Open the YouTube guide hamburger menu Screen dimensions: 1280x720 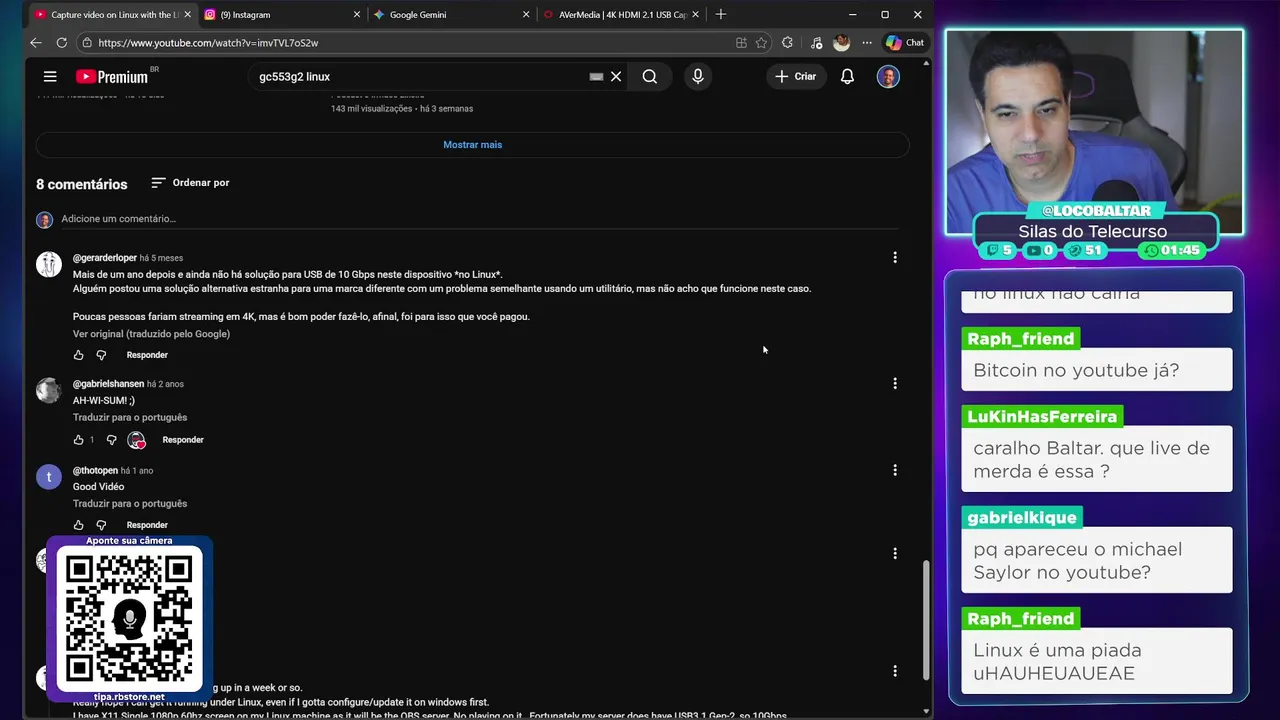point(50,76)
